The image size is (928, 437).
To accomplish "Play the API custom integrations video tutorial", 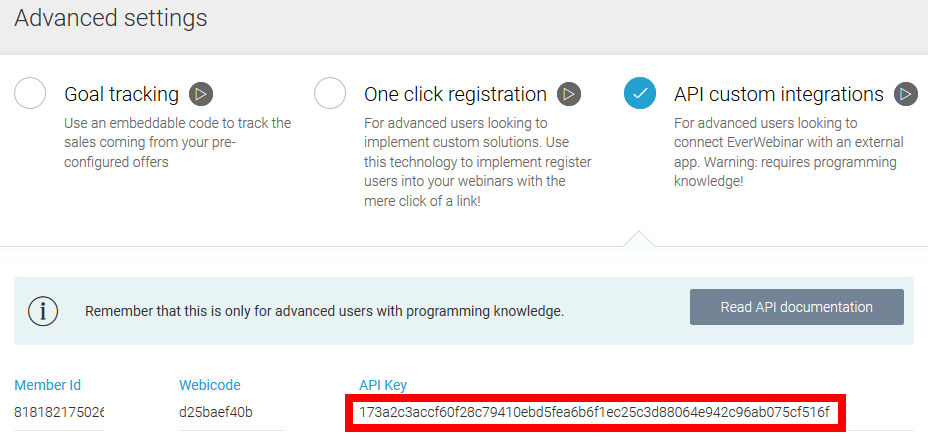I will click(906, 94).
